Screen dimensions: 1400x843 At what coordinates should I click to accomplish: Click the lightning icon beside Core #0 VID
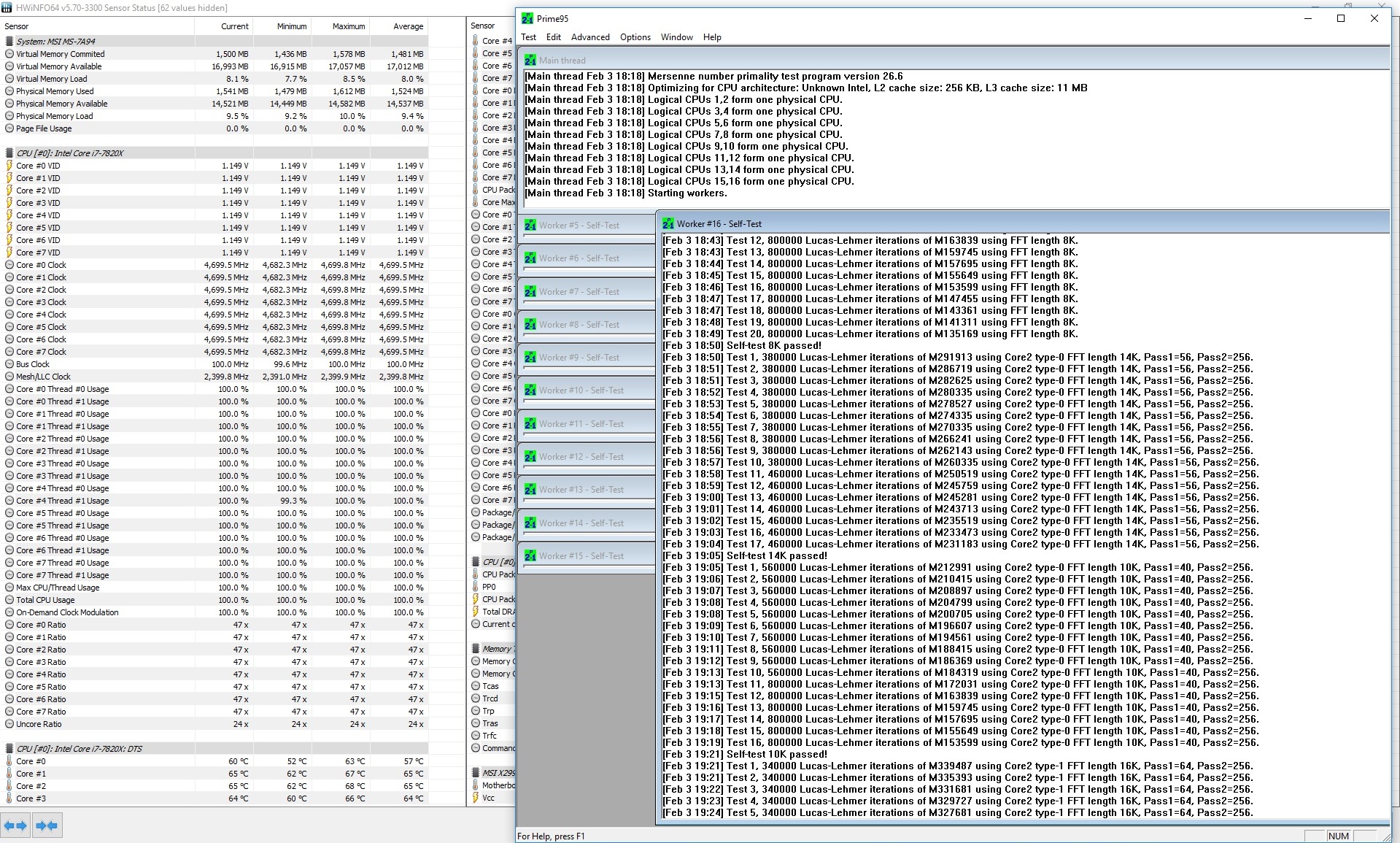tap(9, 166)
